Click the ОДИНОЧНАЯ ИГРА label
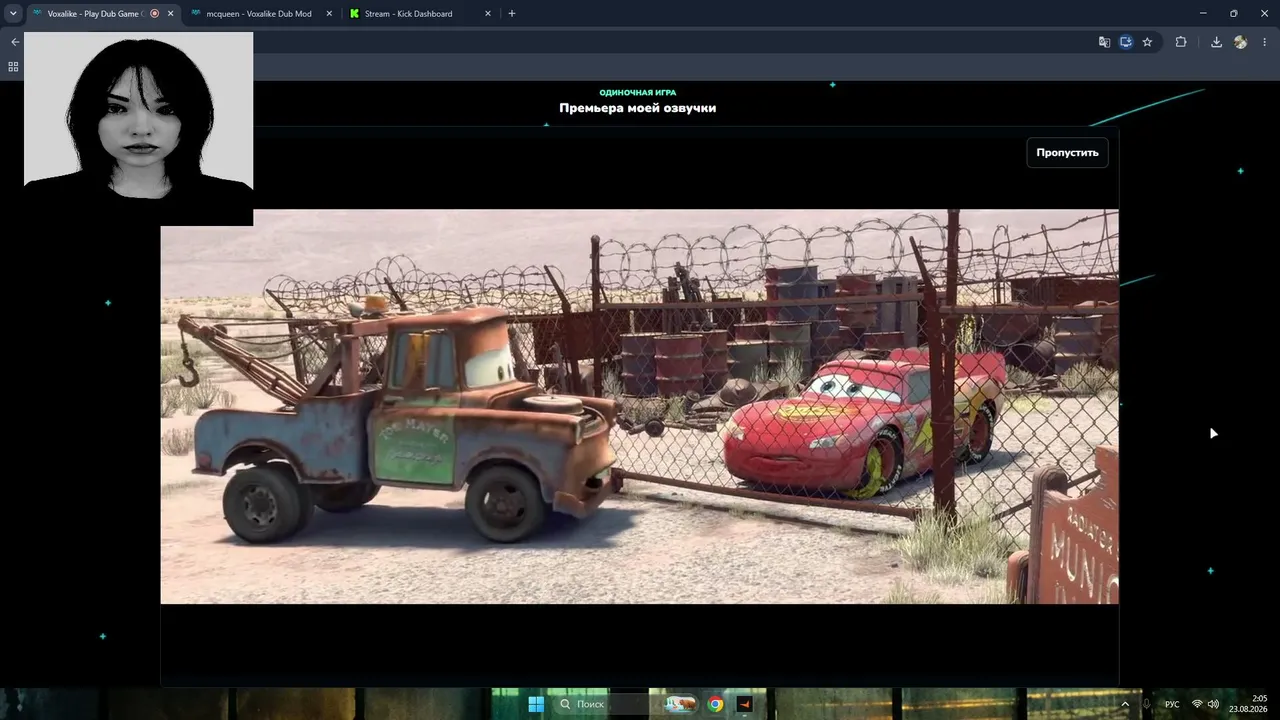 [637, 93]
